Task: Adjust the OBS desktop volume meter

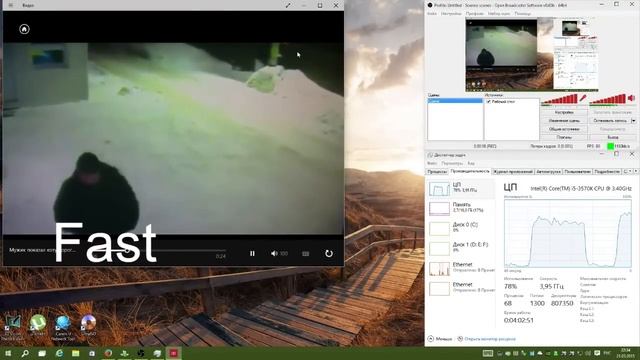Action: pos(608,99)
